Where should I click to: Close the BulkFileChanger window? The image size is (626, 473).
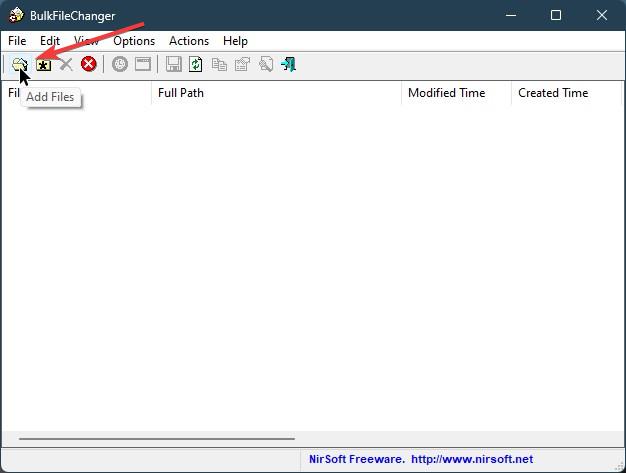click(602, 16)
